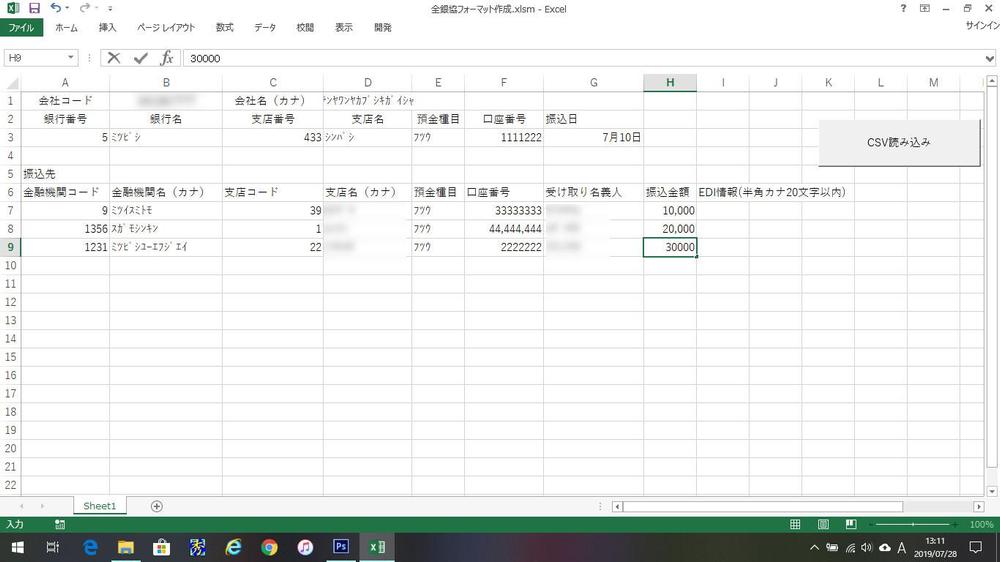Switch to the 開発 ribbon tab
1000x562 pixels.
click(x=383, y=27)
